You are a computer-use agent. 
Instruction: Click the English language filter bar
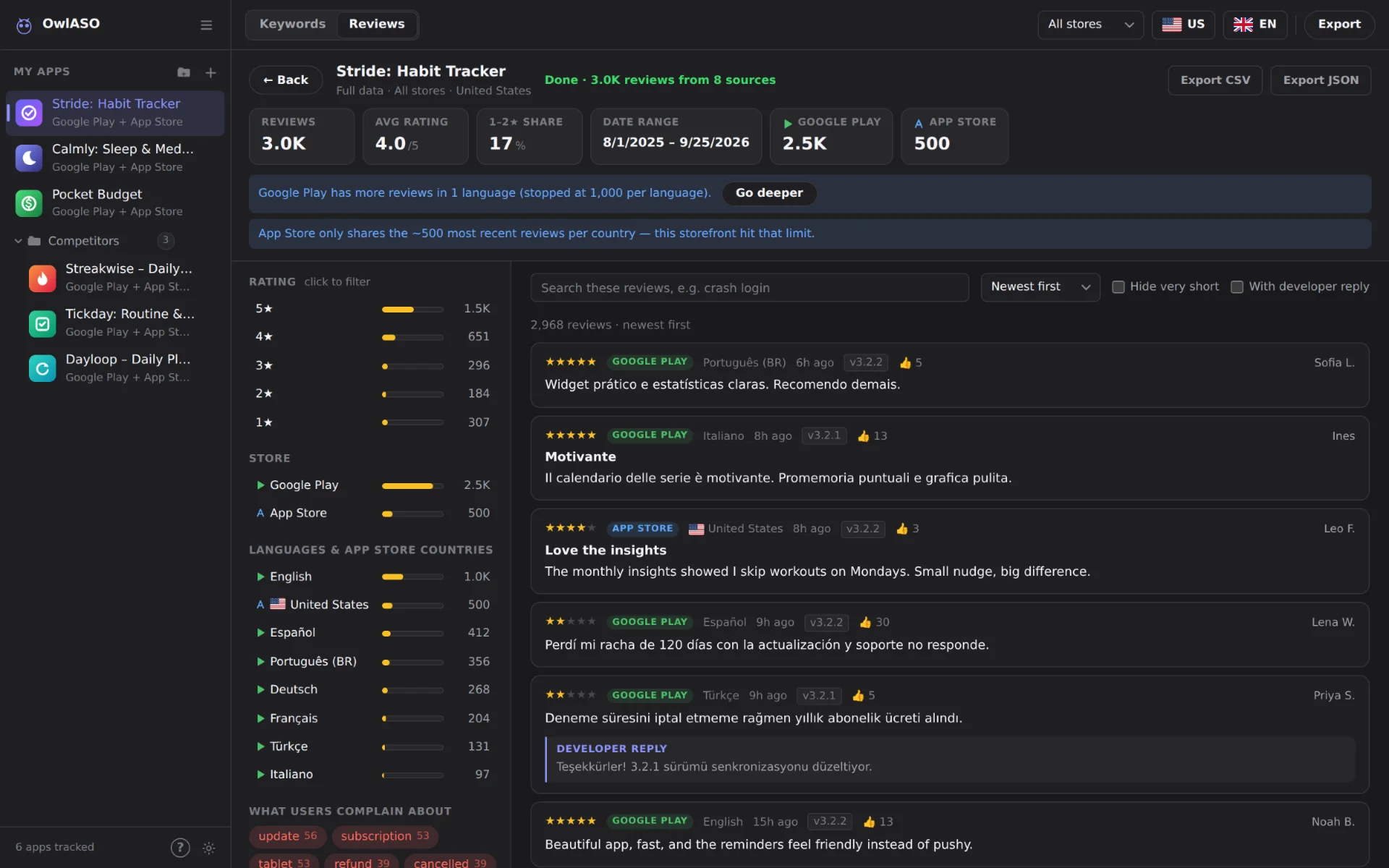[412, 577]
